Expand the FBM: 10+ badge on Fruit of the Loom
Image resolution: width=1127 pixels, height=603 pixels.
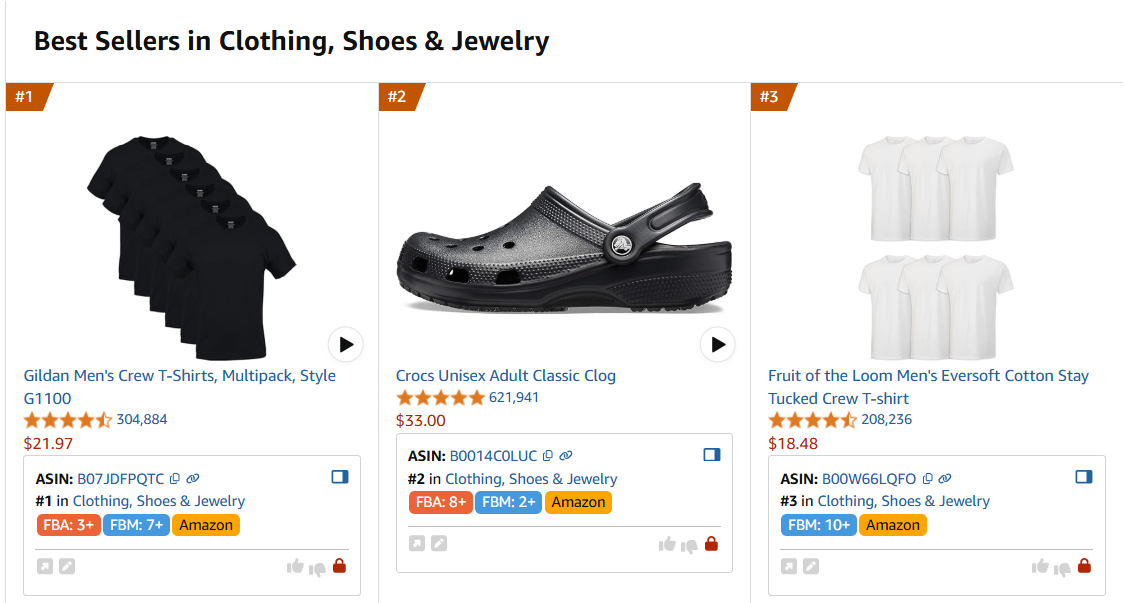click(818, 524)
